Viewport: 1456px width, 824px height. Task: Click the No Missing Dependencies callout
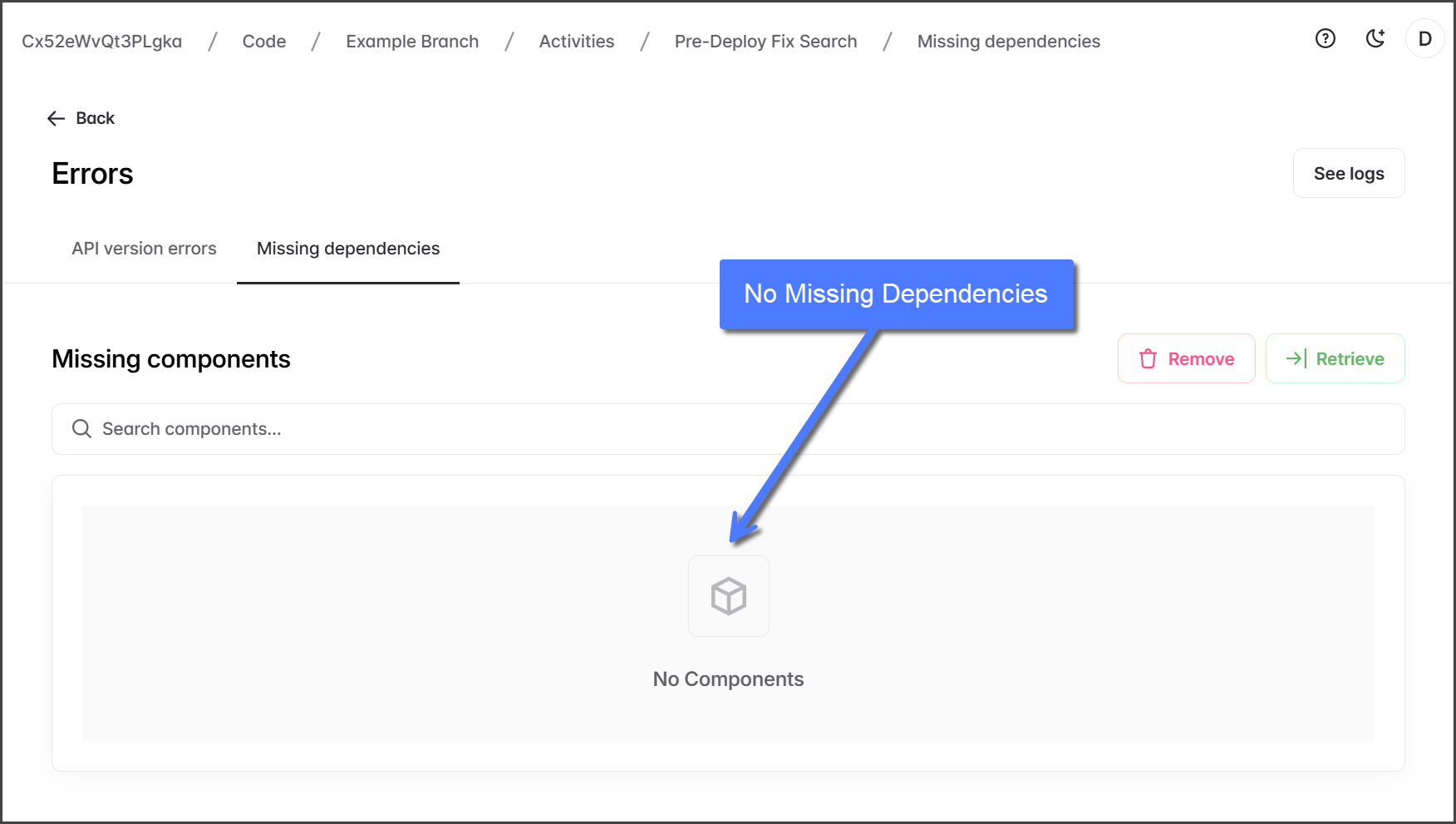tap(895, 294)
